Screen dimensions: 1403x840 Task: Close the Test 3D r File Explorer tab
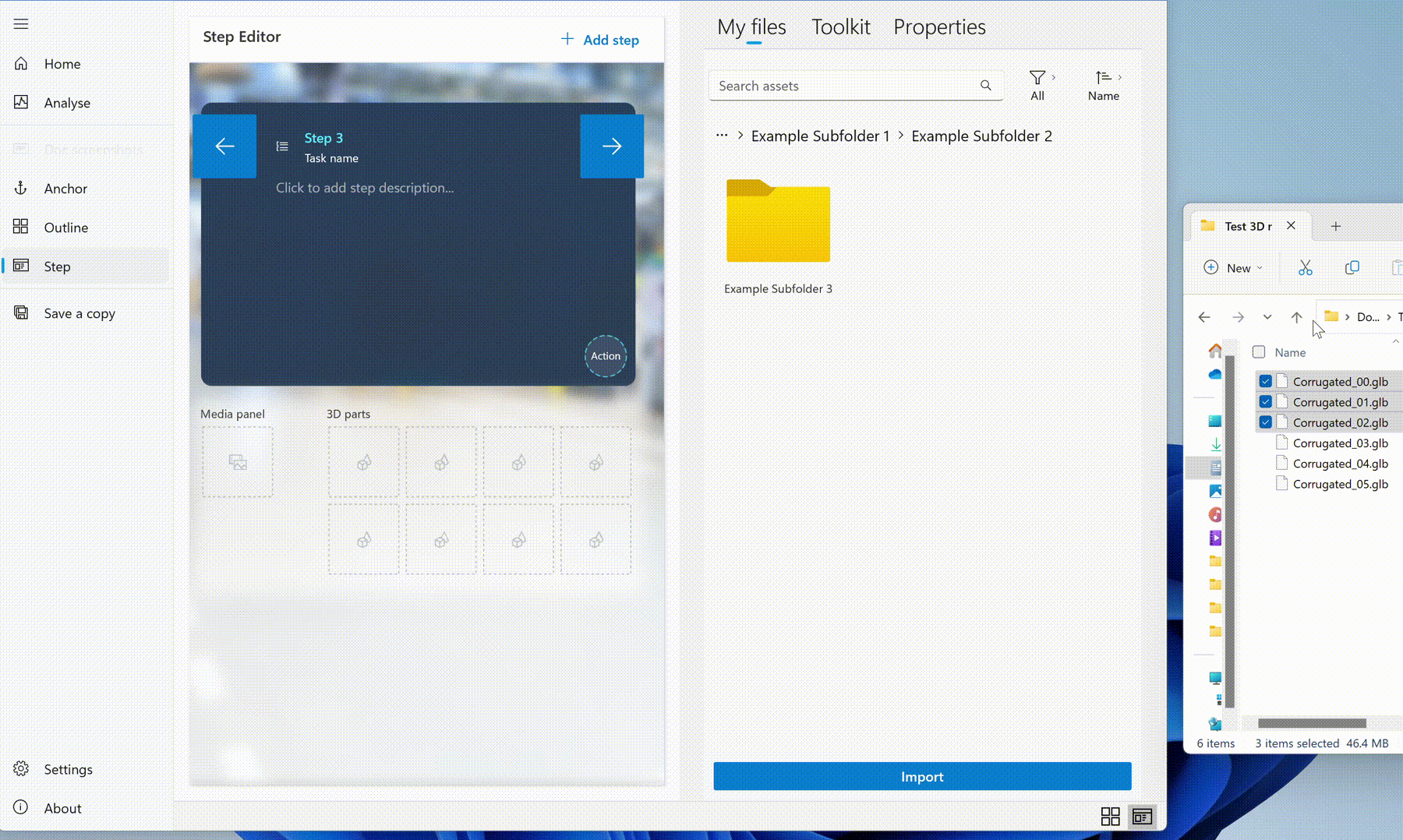(x=1292, y=225)
